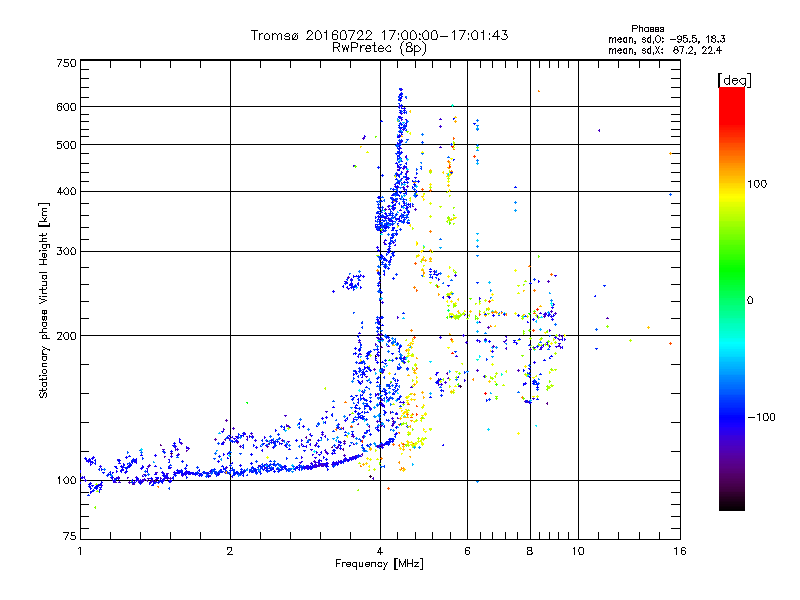Screen dimensions: 800x600
Task: Click the y-axis tick label '400'
Action: coord(66,192)
